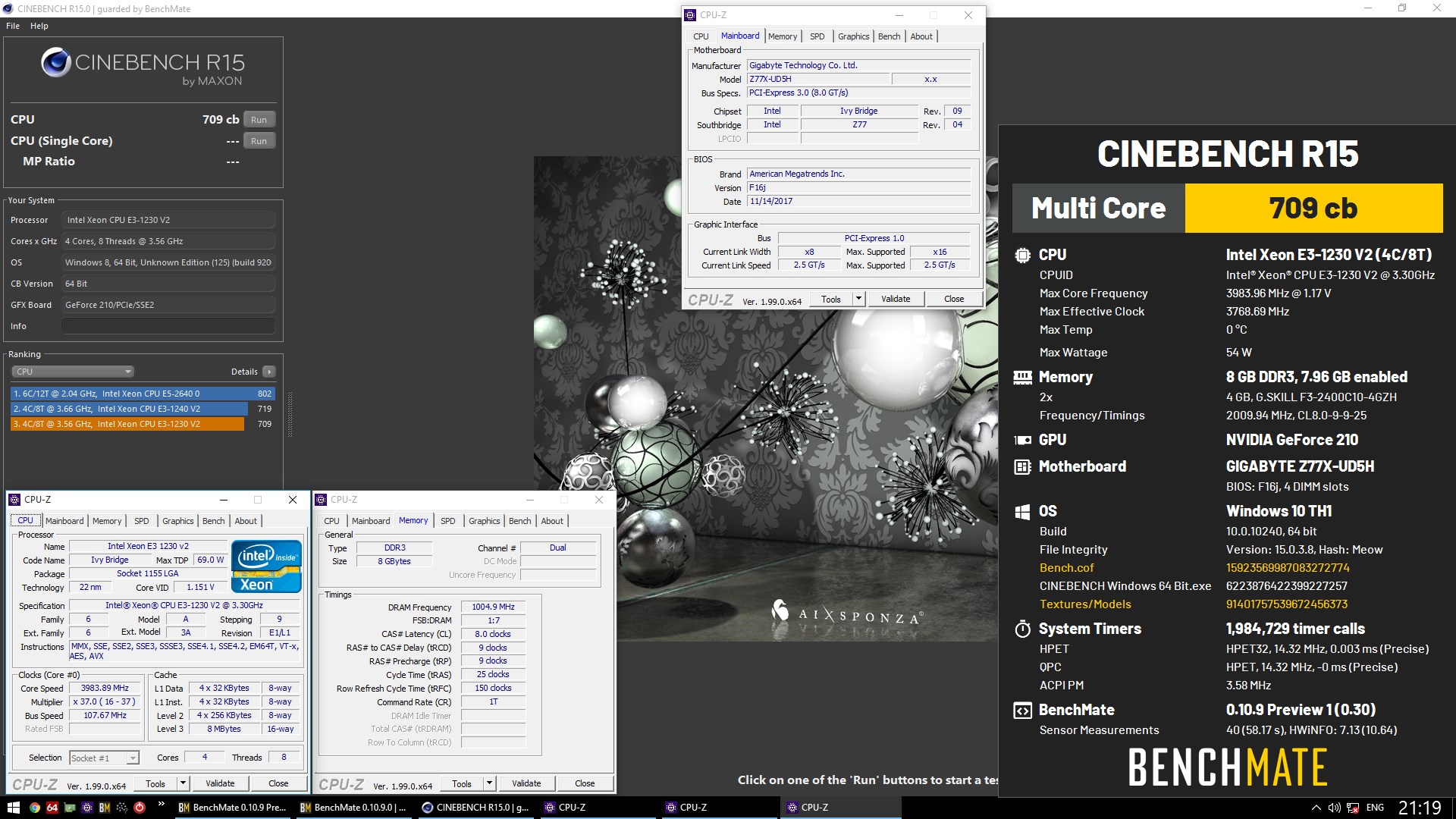
Task: Launch Chrome from the taskbar
Action: click(x=34, y=808)
